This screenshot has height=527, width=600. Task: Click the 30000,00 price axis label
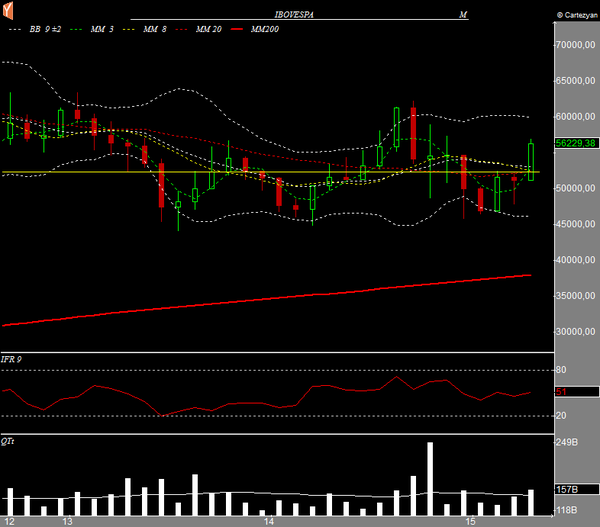(576, 331)
